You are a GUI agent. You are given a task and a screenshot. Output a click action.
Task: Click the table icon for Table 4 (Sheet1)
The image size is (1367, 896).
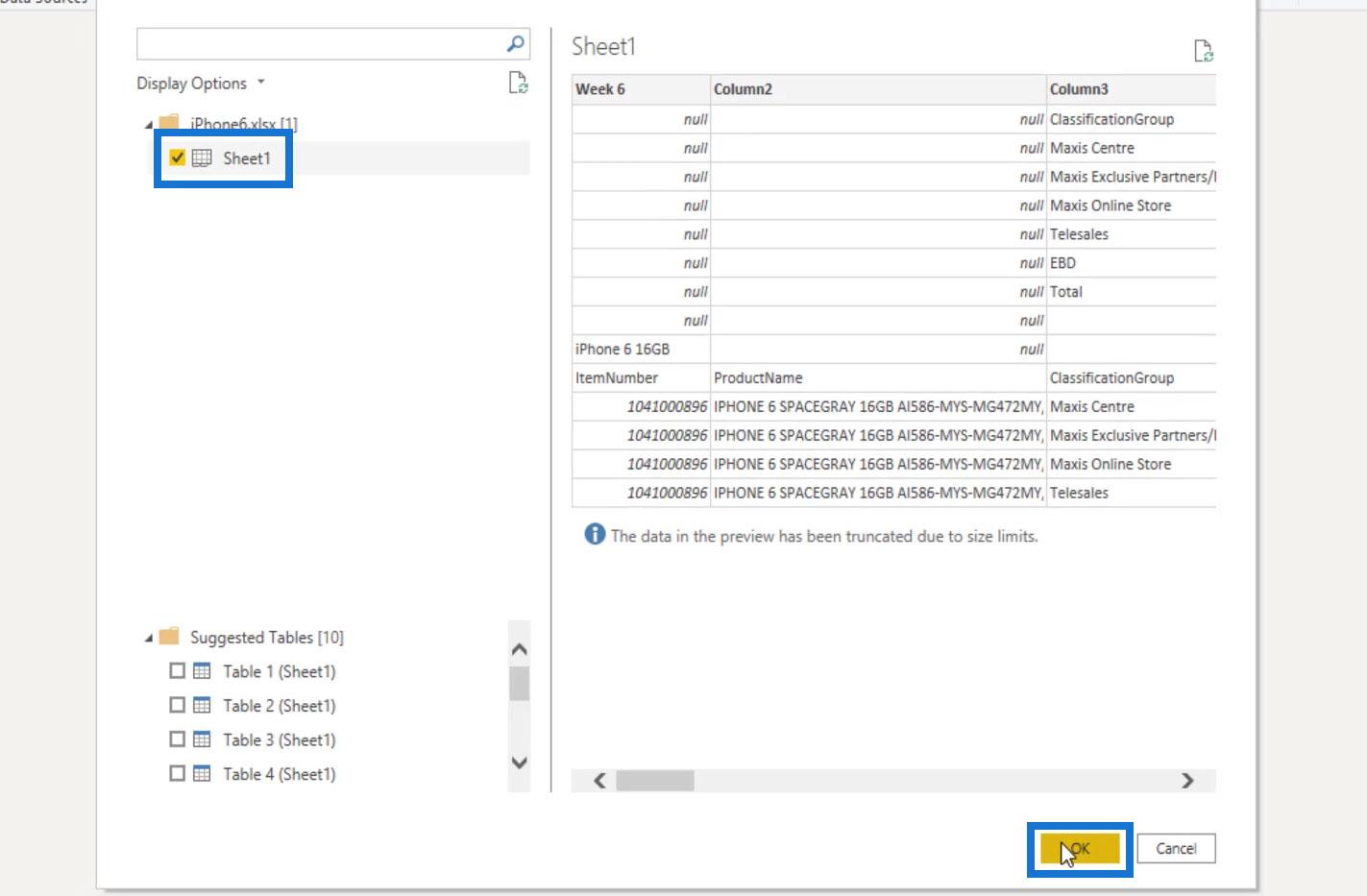tap(202, 774)
